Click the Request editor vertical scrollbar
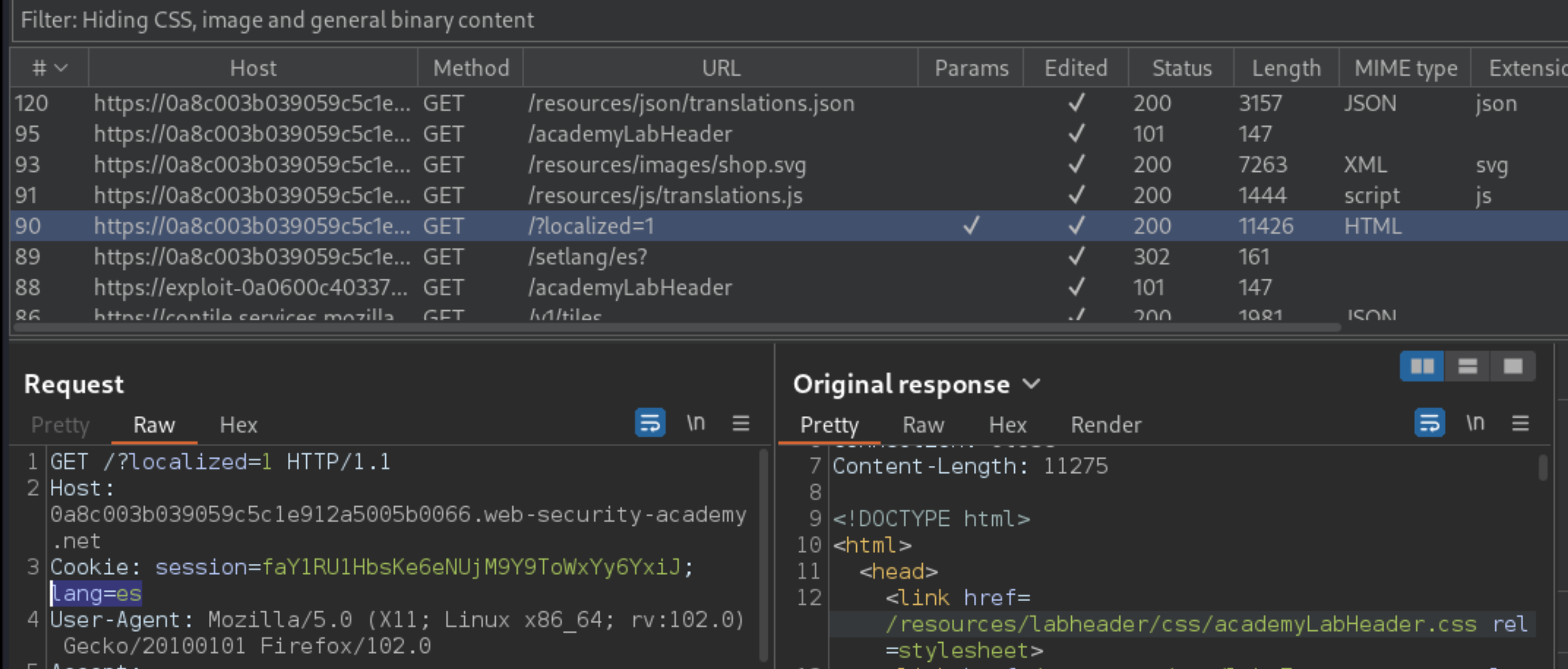The image size is (1568, 669). (x=763, y=555)
